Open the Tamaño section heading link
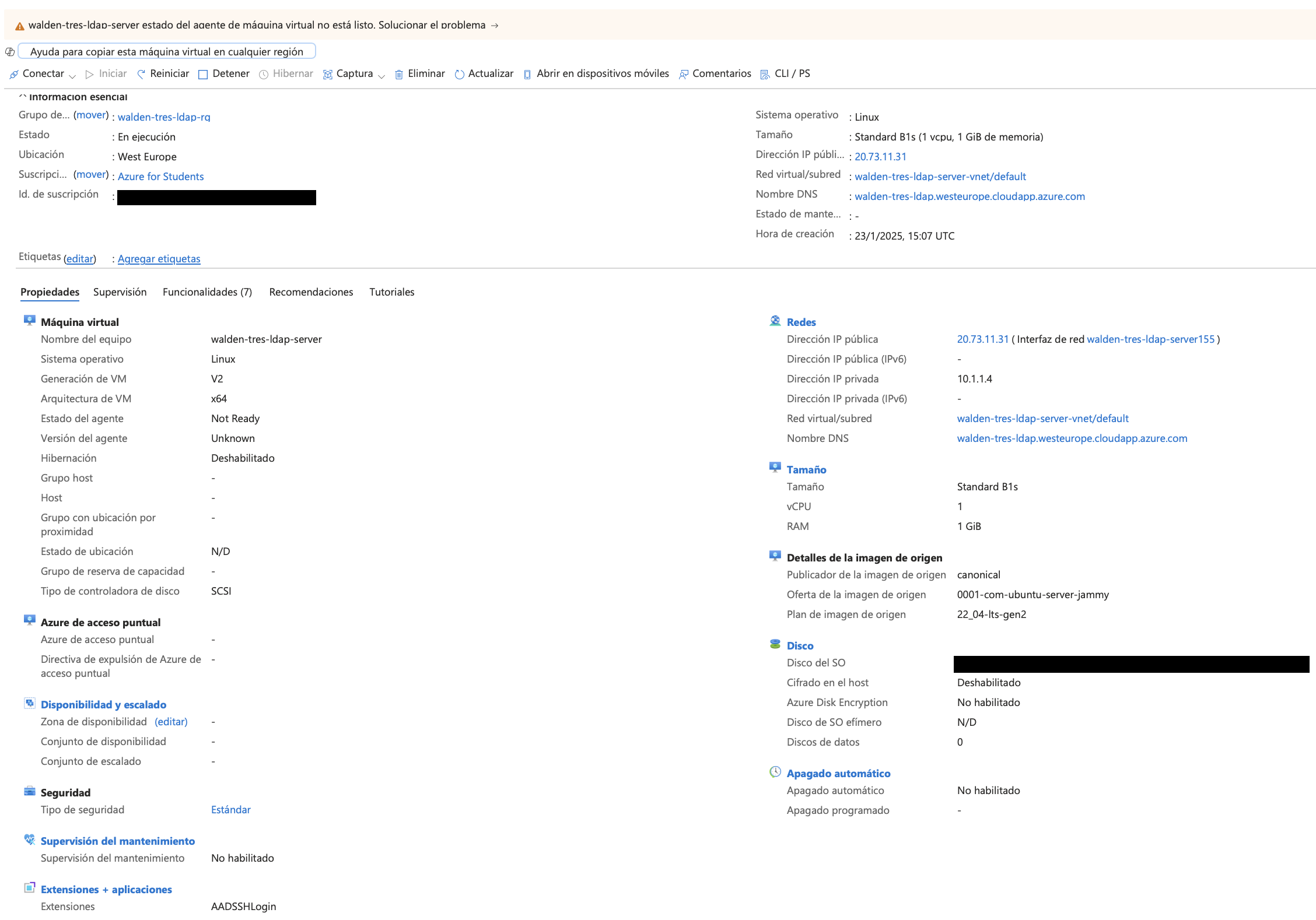 (x=806, y=470)
